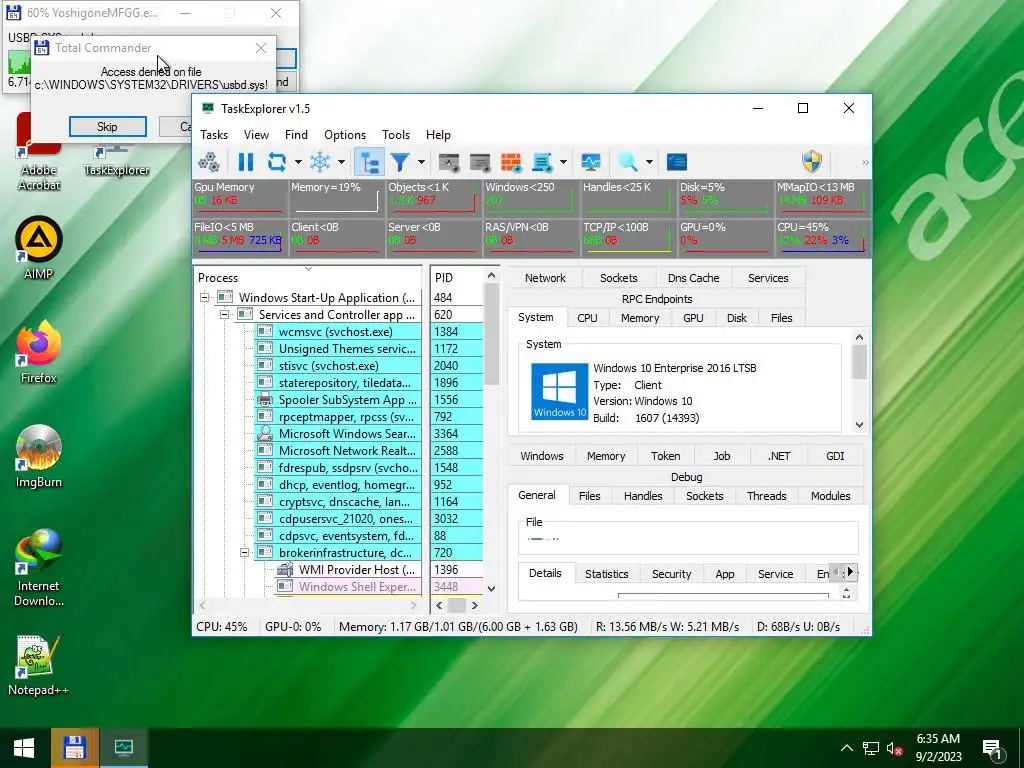1024x768 pixels.
Task: Click the dark blue panel toolbar icon
Action: (x=677, y=162)
